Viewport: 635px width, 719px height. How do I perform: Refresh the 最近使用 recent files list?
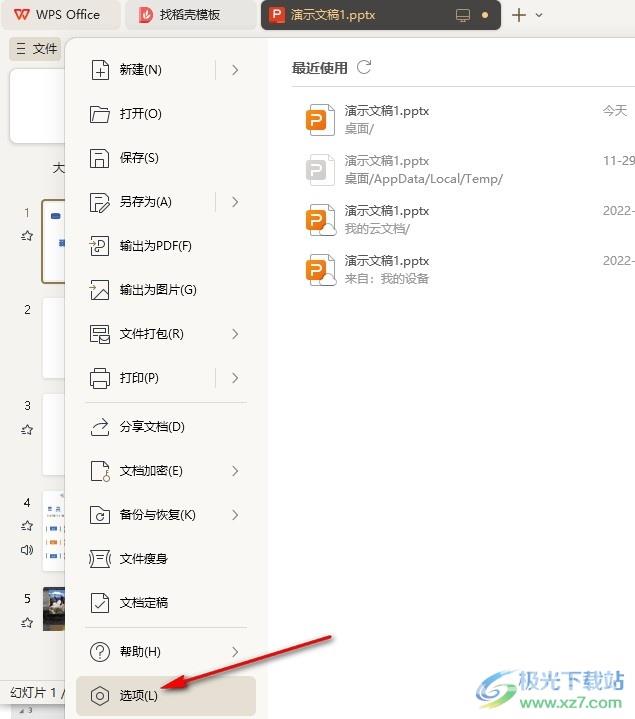[x=364, y=67]
